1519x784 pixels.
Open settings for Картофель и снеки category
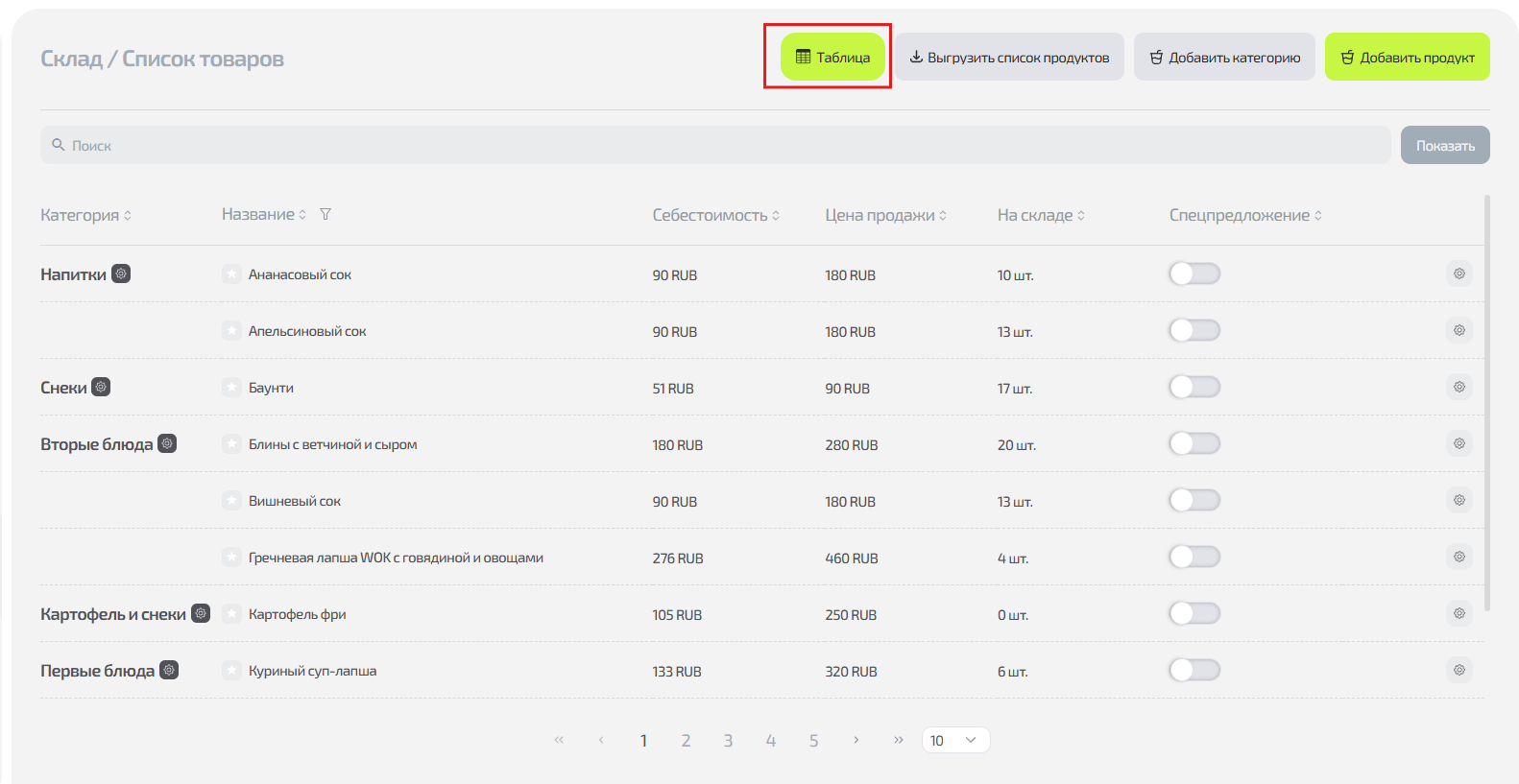click(x=201, y=613)
